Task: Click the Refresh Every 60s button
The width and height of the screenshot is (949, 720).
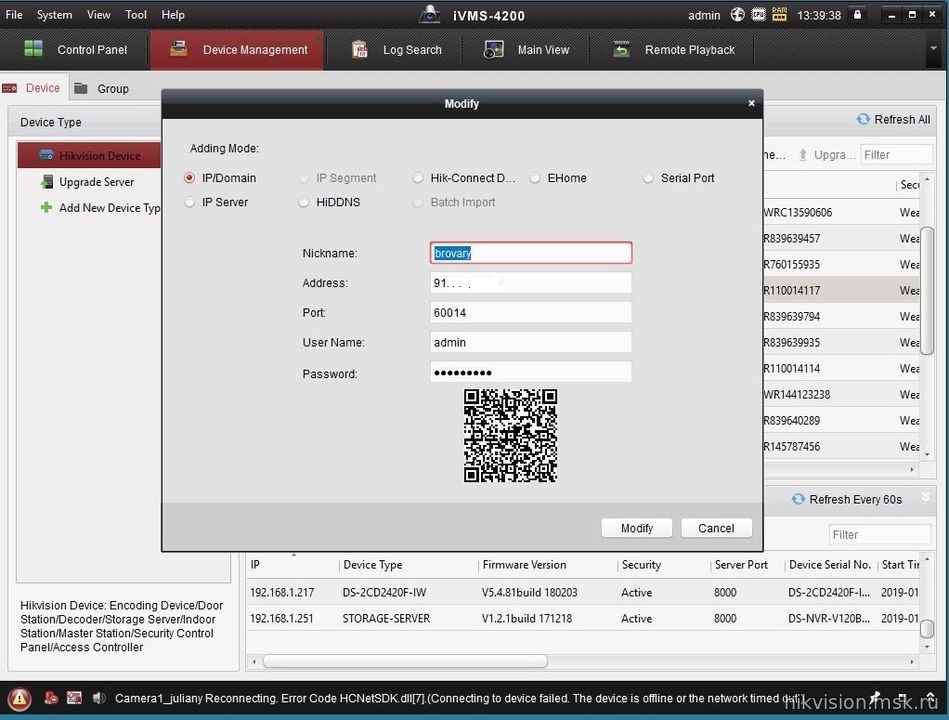Action: [847, 499]
